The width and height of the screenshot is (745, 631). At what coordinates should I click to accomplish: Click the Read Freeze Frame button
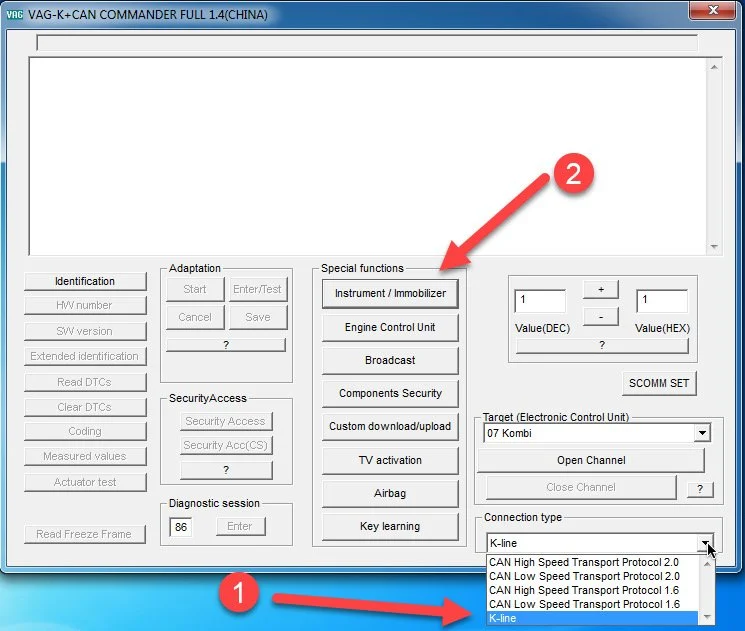point(85,534)
